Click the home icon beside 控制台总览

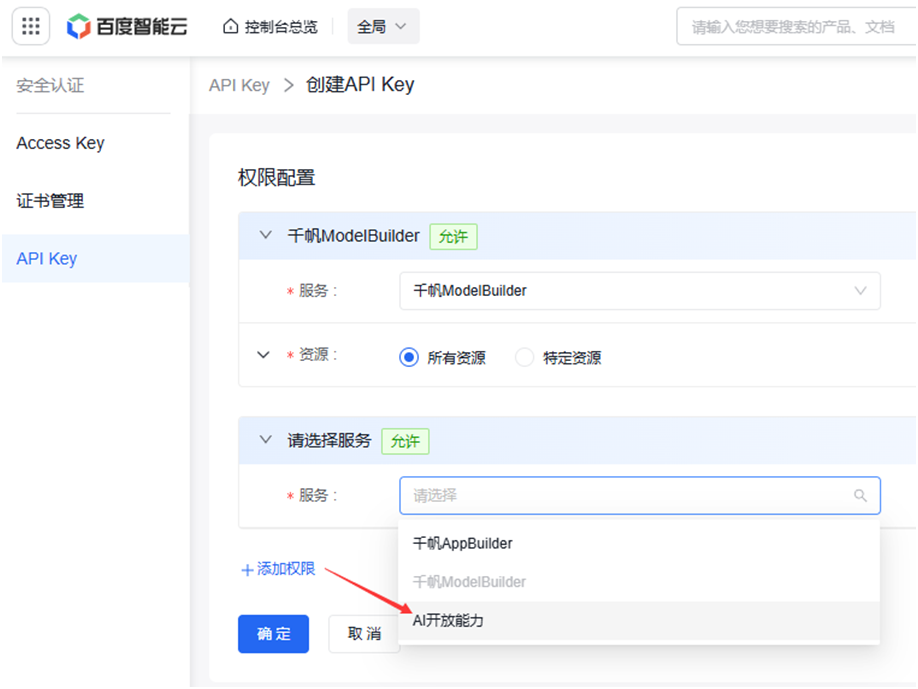pyautogui.click(x=230, y=26)
